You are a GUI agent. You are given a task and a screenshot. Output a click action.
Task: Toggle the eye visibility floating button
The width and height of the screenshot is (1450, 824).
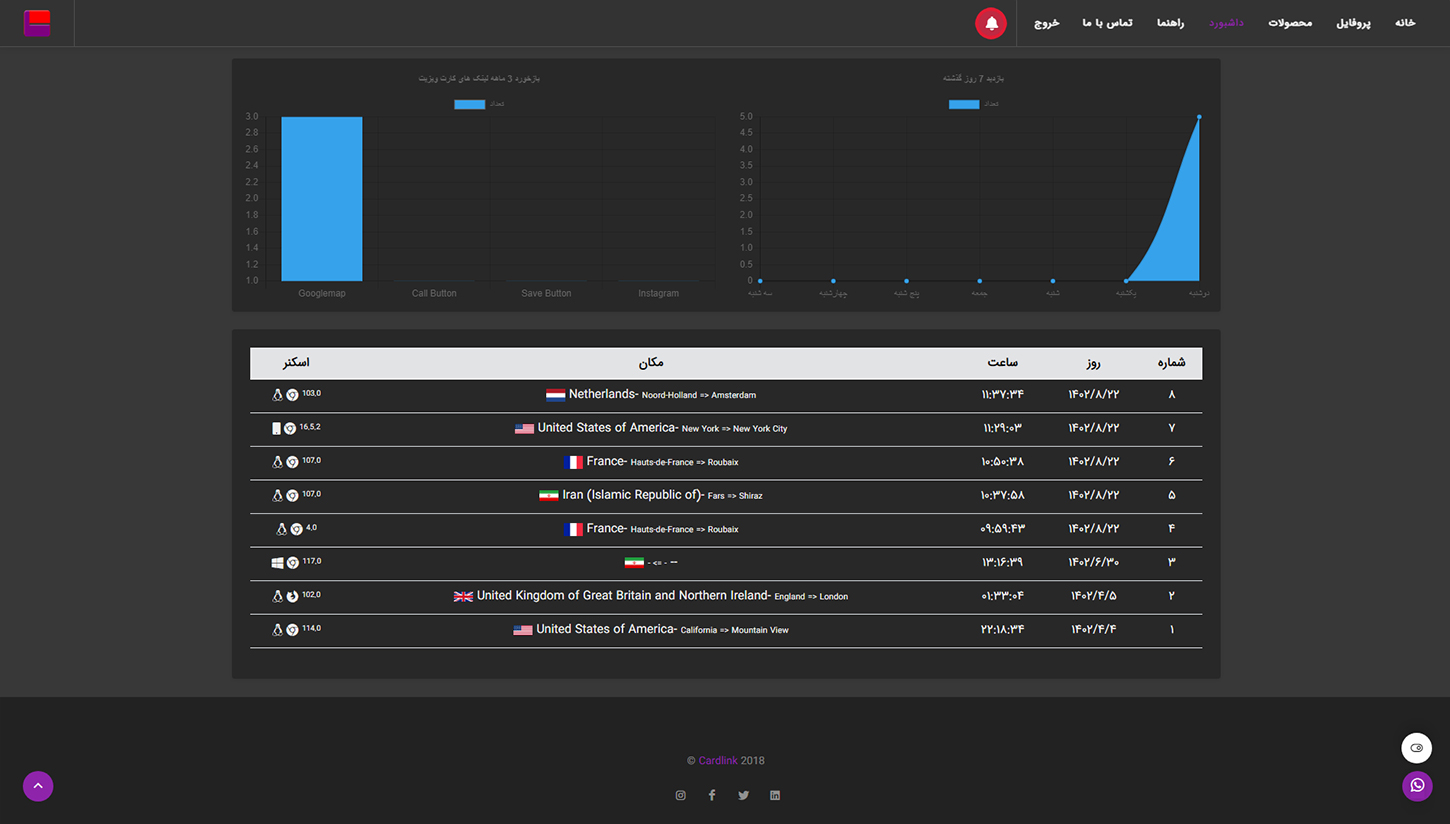click(x=1417, y=748)
